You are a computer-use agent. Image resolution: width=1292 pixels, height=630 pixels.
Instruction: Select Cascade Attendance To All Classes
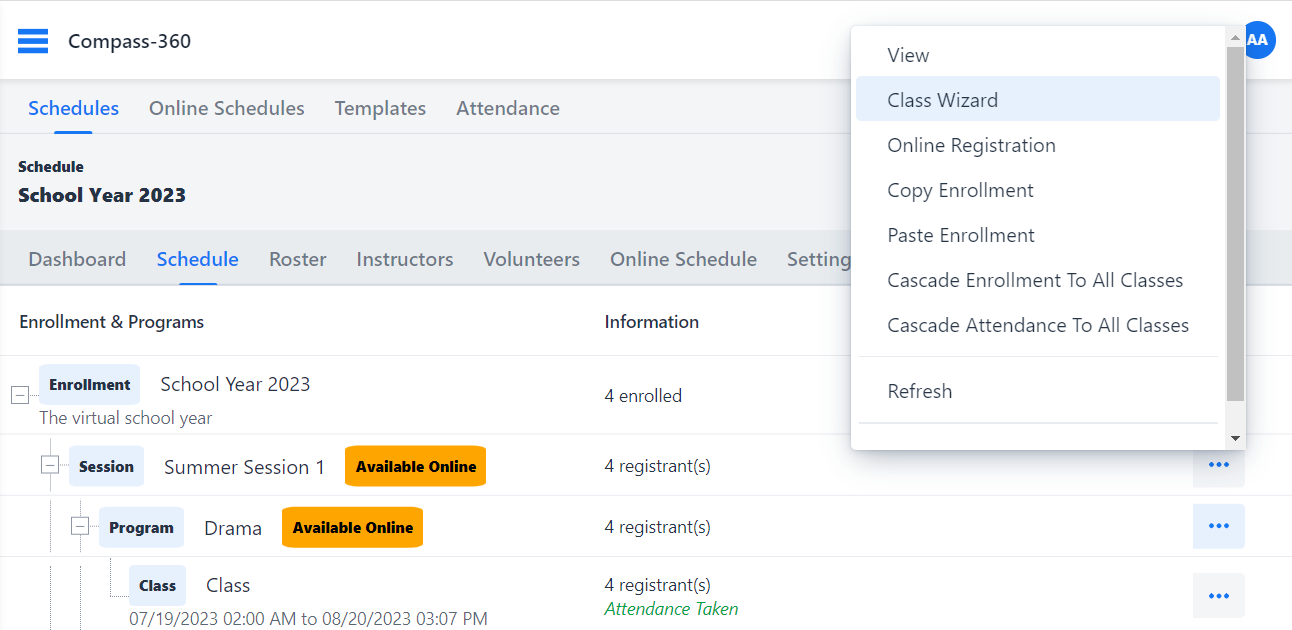pos(1038,325)
